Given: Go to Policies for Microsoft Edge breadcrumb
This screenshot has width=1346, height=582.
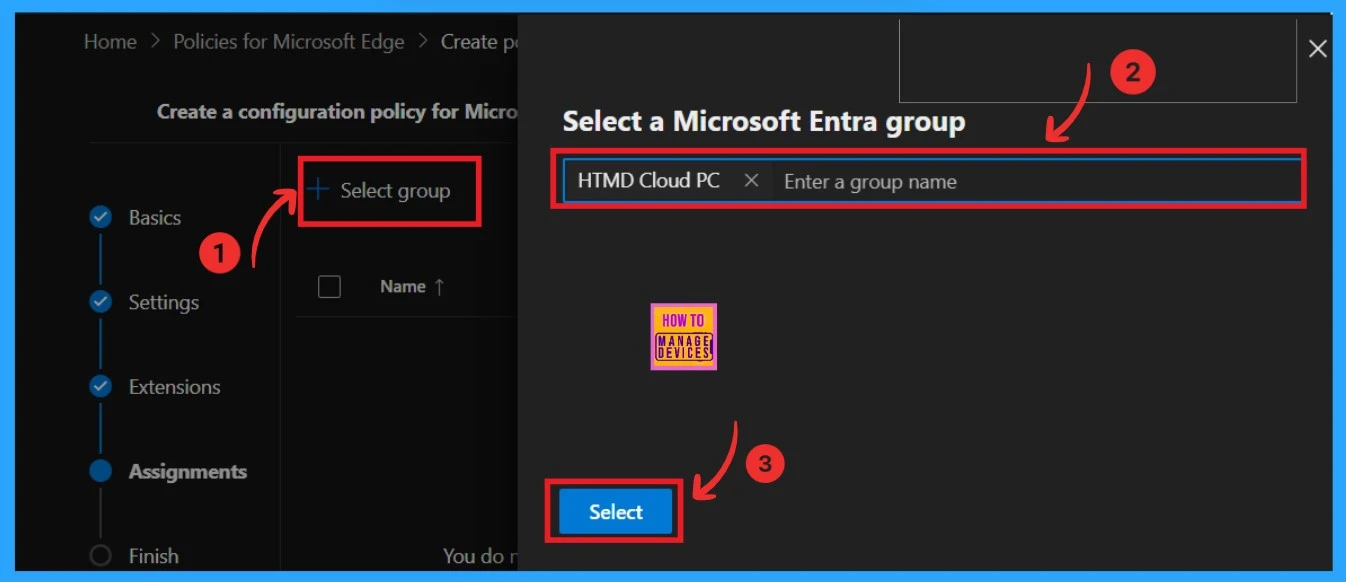Looking at the screenshot, I should click(x=289, y=42).
